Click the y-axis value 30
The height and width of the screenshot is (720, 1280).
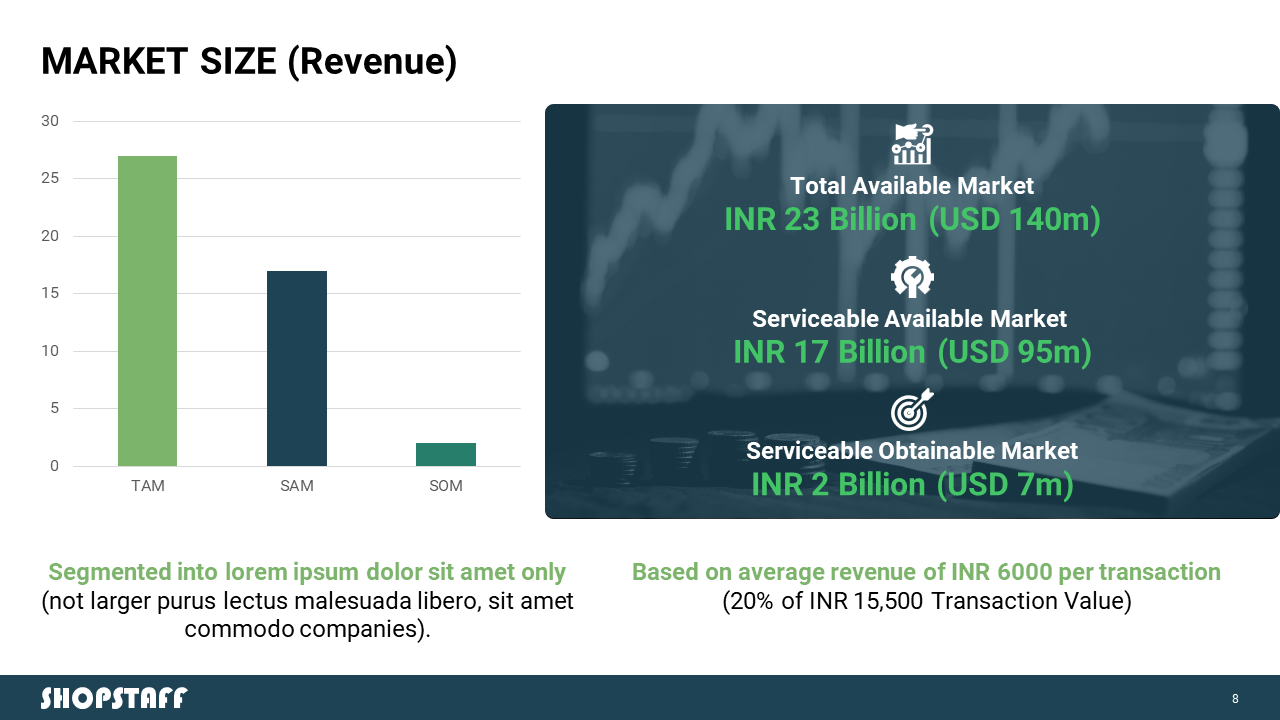pyautogui.click(x=50, y=121)
